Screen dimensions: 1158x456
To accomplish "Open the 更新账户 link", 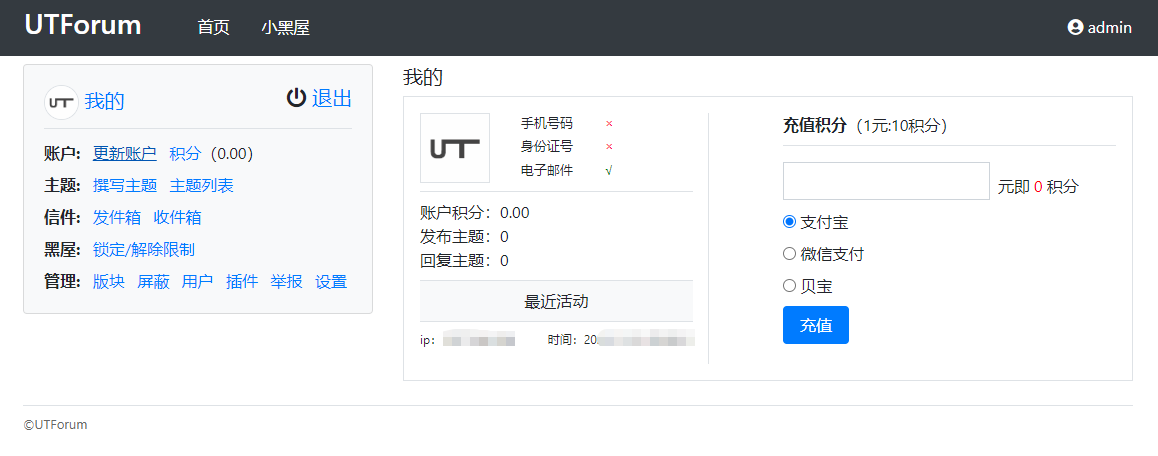I will (125, 154).
